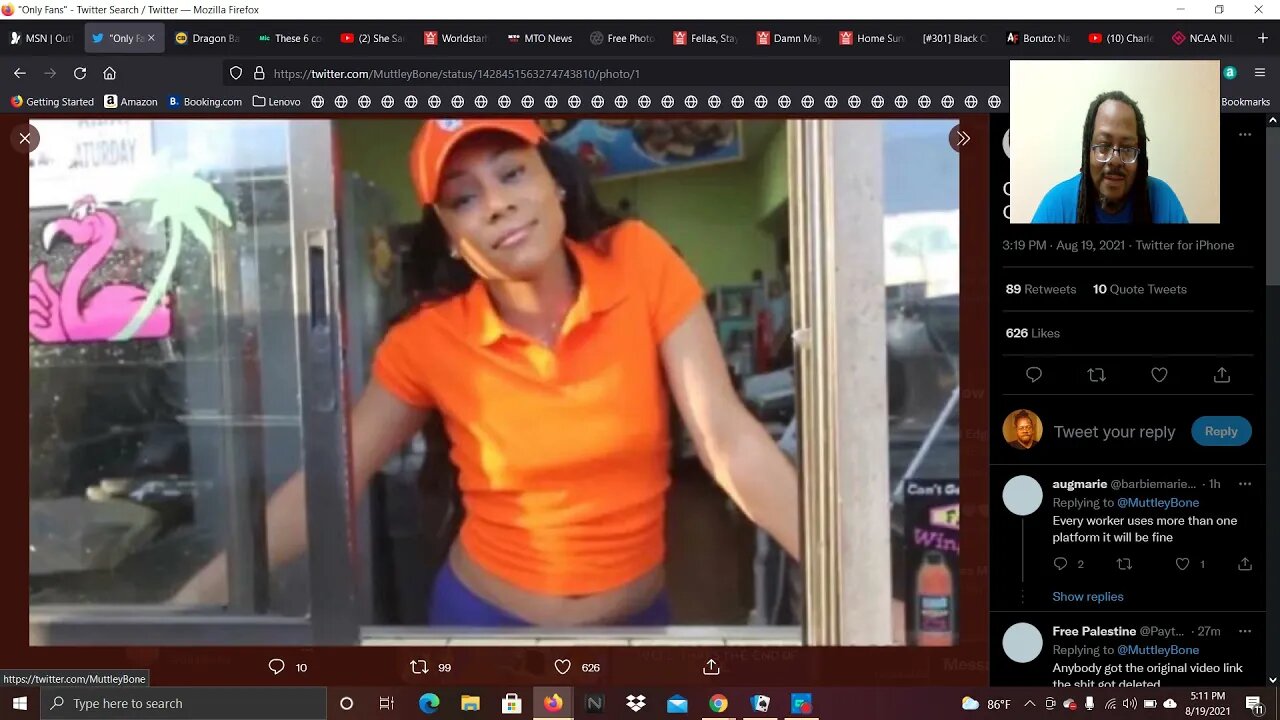Click the padlock site information icon
The image size is (1280, 720).
tap(259, 73)
